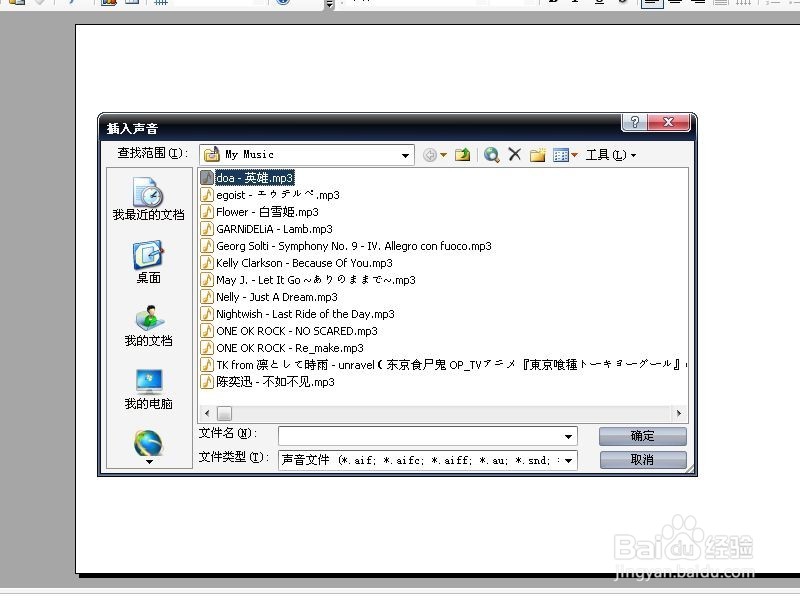The width and height of the screenshot is (800, 600).
Task: Open back button history dropdown arrow
Action: click(443, 155)
